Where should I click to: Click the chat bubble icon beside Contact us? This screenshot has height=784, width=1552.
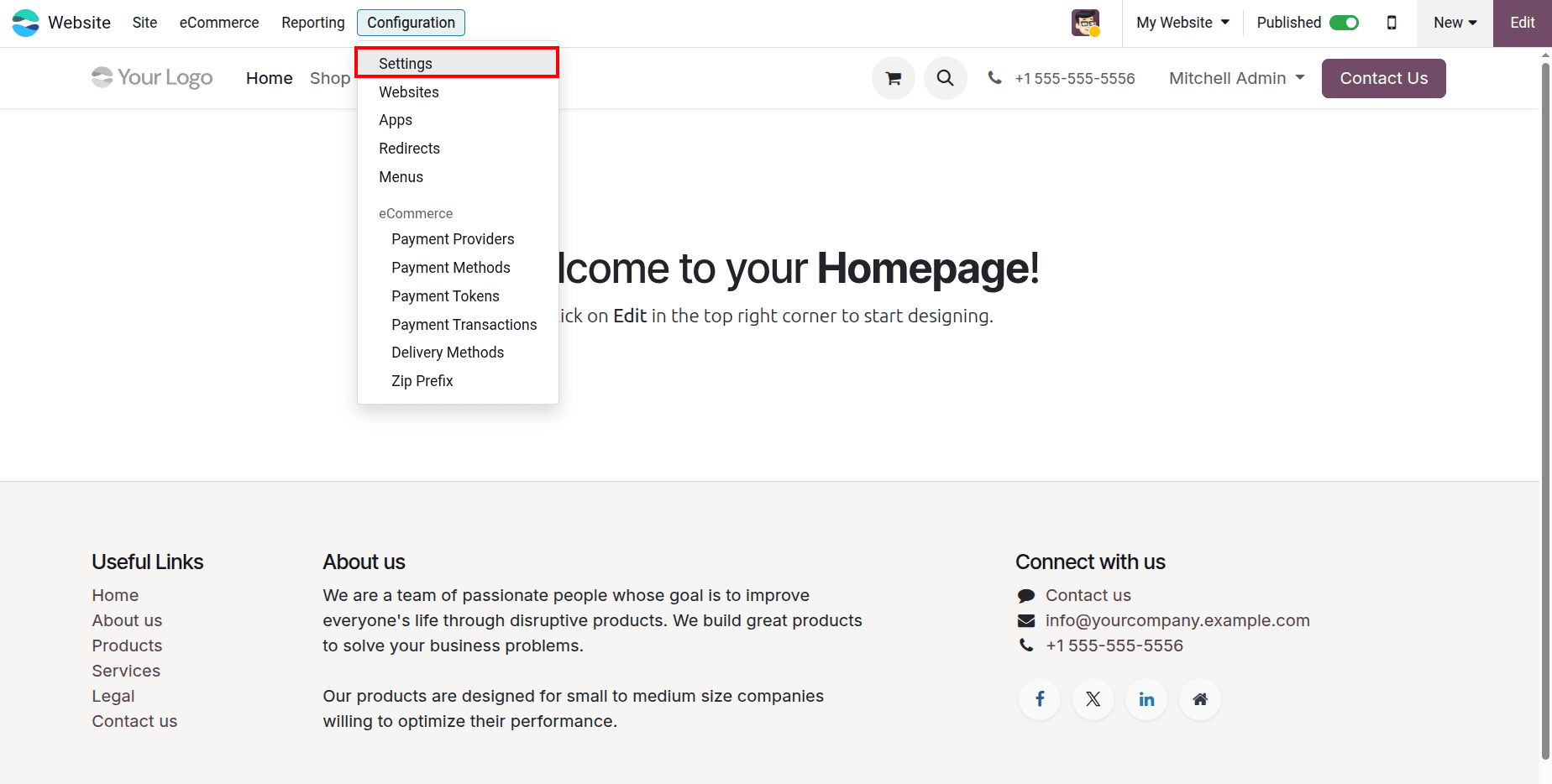(x=1026, y=596)
